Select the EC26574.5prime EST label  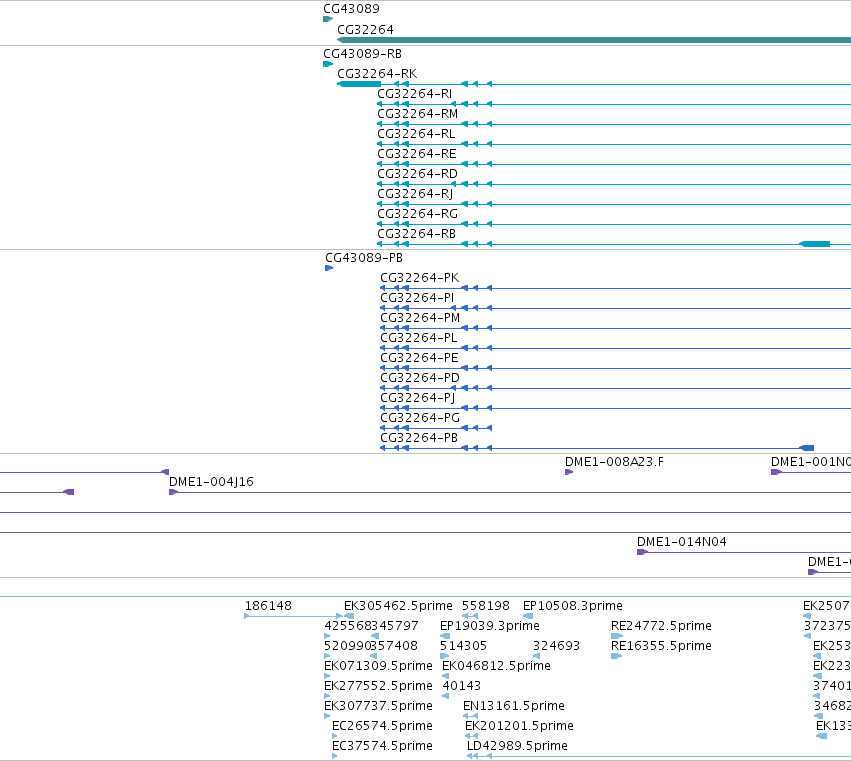tap(382, 726)
